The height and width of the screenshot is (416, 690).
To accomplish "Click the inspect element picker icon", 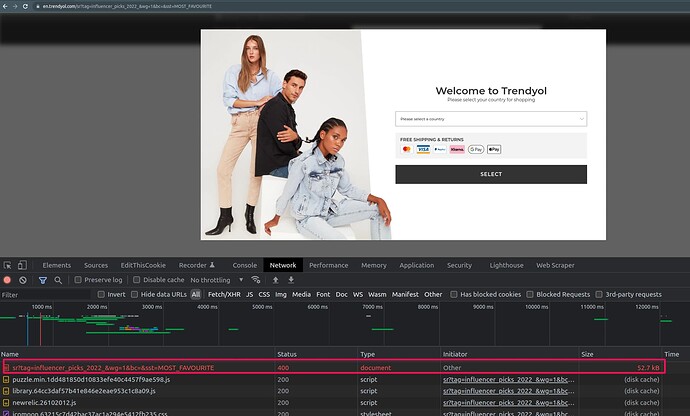I will tap(8, 265).
